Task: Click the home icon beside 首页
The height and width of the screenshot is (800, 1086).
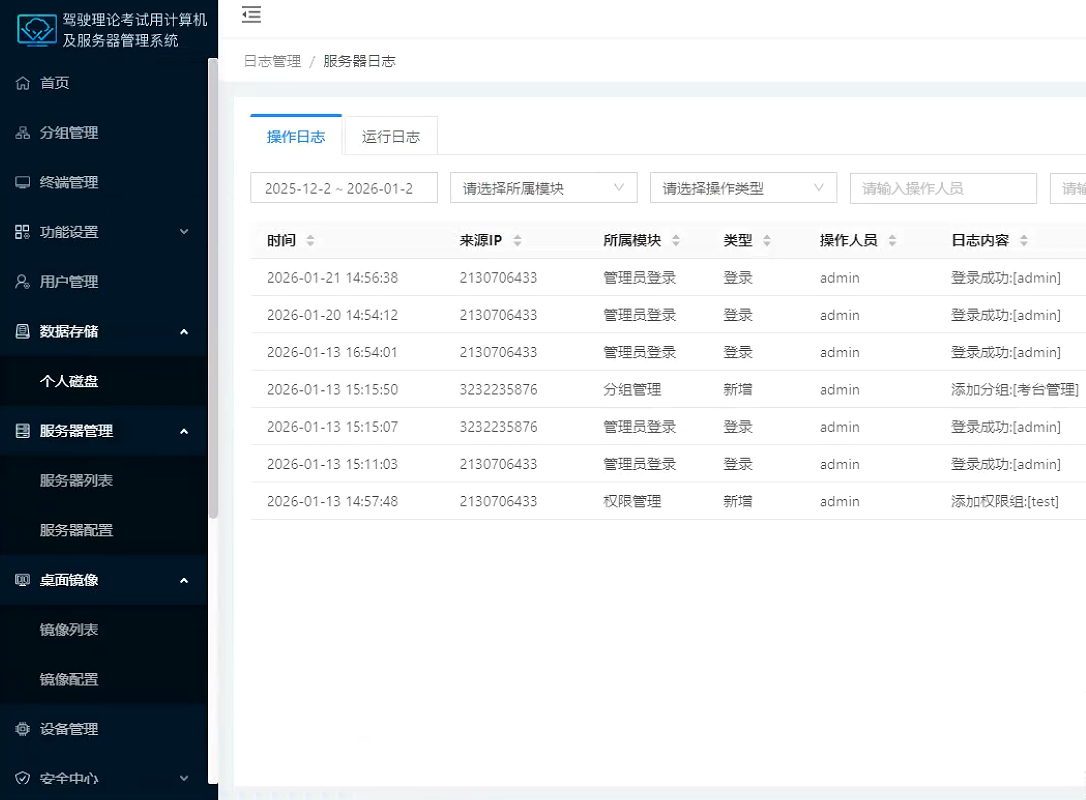Action: (23, 83)
